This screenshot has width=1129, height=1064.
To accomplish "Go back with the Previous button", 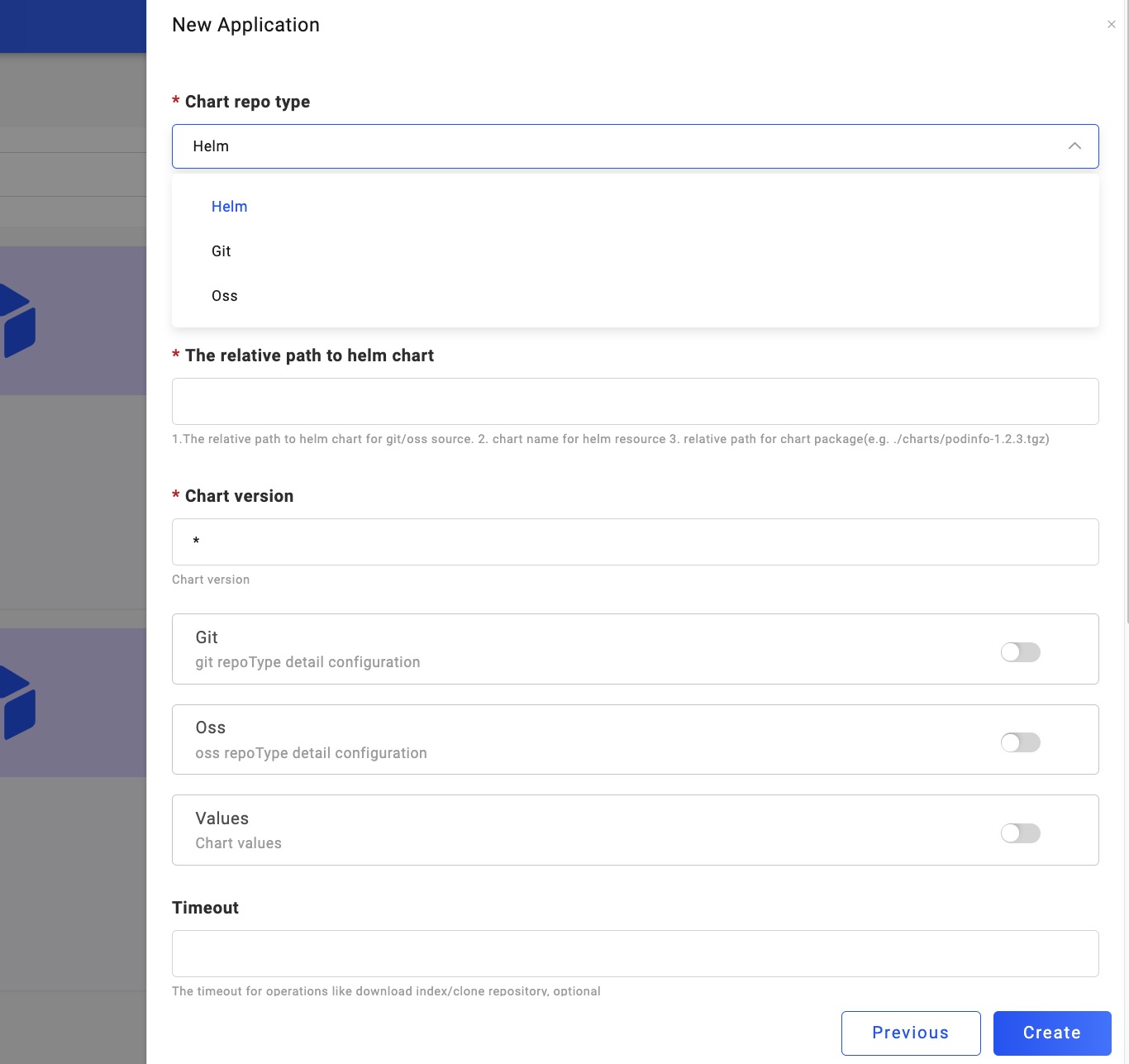I will [911, 1033].
